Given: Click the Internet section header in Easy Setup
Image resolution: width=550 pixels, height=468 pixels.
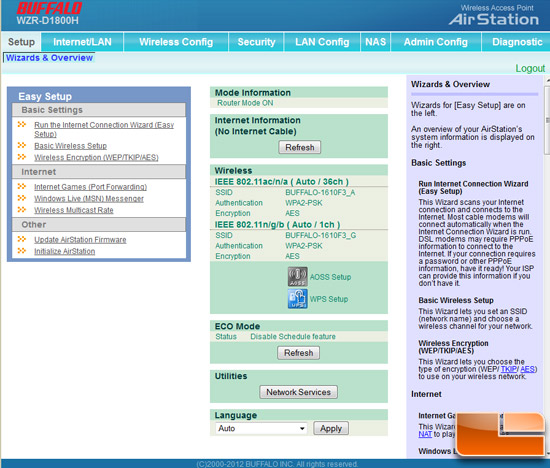Looking at the screenshot, I should 99,172.
